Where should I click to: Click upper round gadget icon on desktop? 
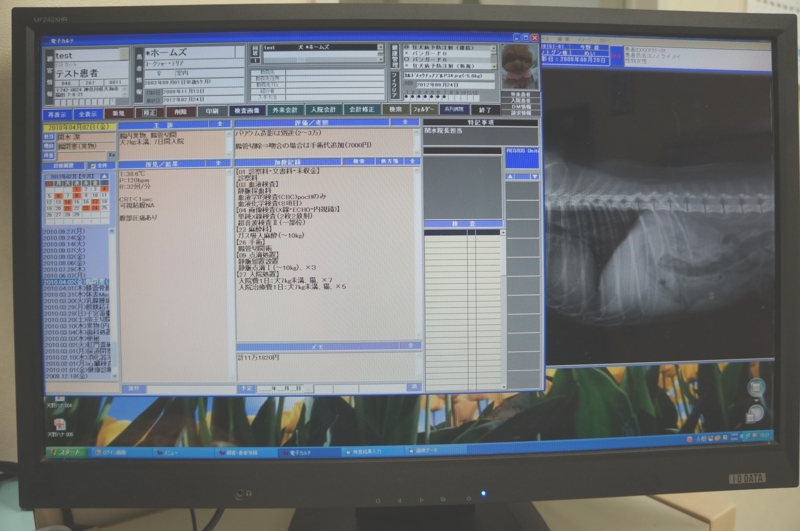(756, 388)
